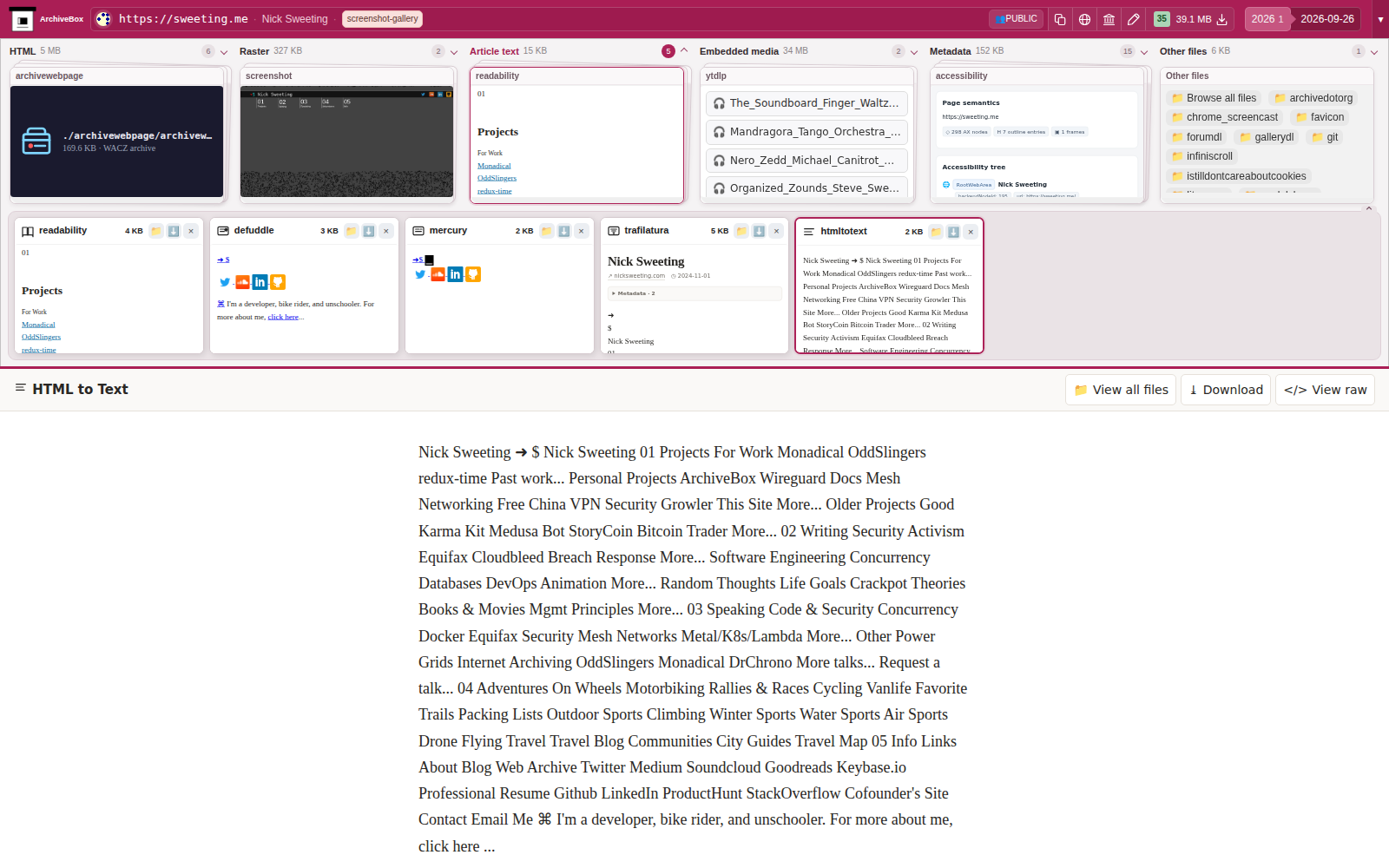Open folder icon on htmltotext card

[x=936, y=232]
